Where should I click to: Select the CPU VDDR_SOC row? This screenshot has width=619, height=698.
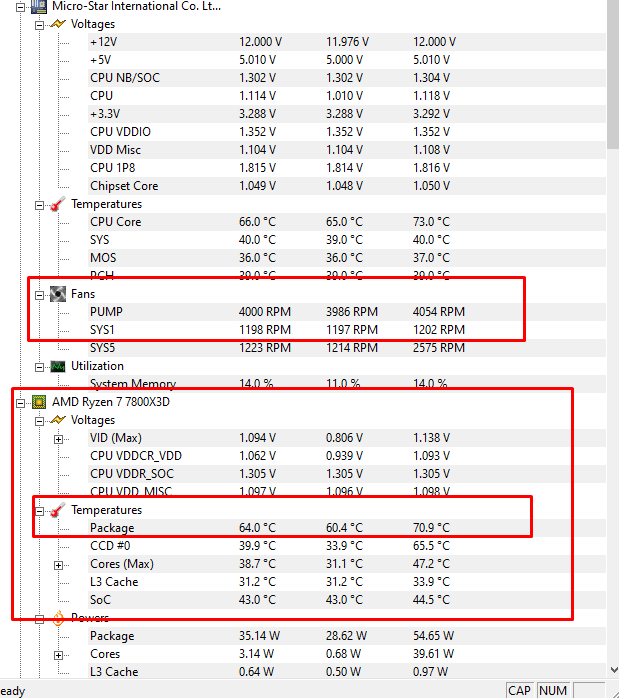tap(347, 474)
